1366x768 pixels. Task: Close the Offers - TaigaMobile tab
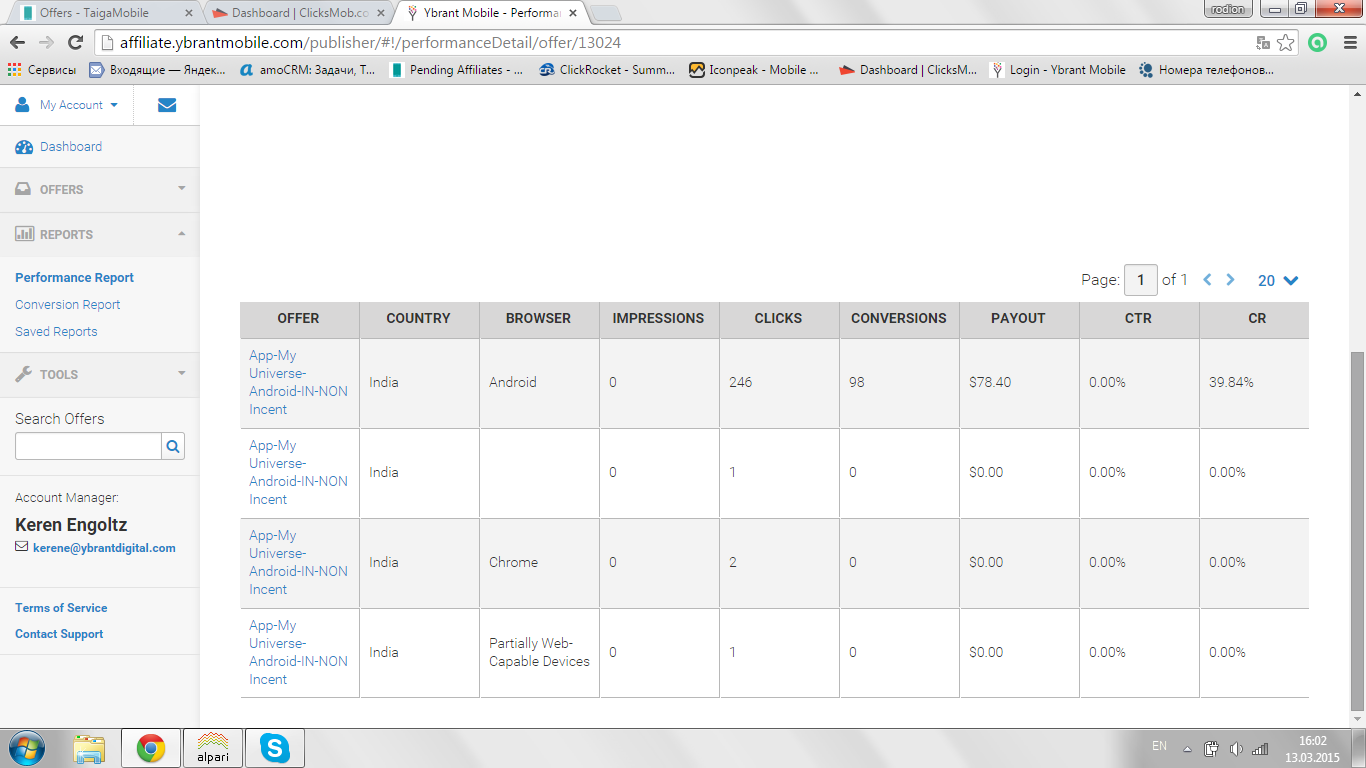pos(188,14)
